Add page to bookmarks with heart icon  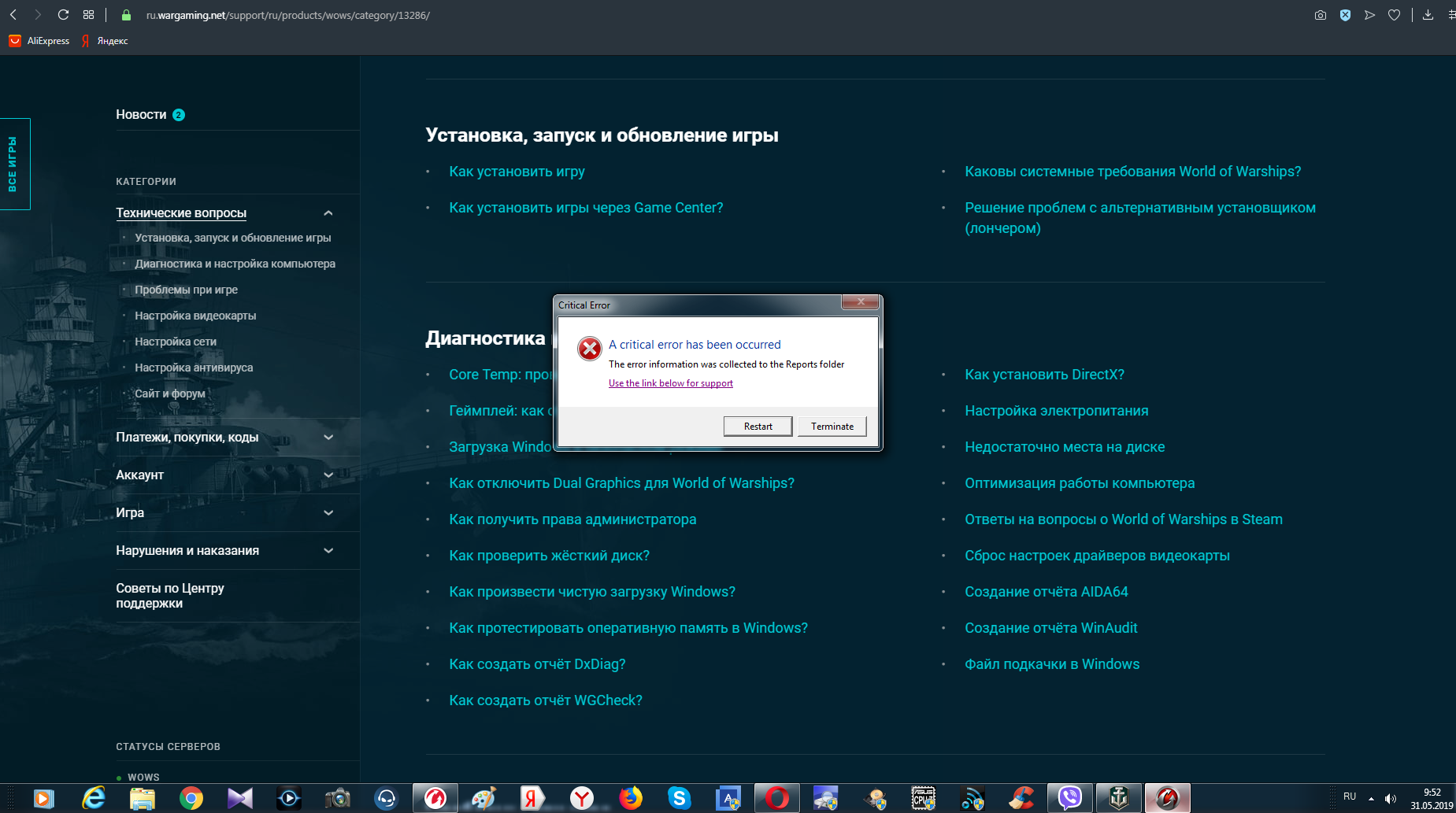point(1394,15)
